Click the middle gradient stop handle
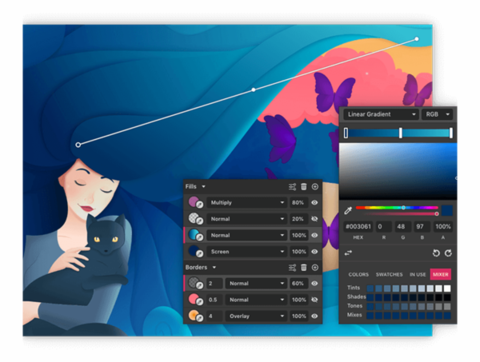480x362 pixels. pyautogui.click(x=400, y=133)
